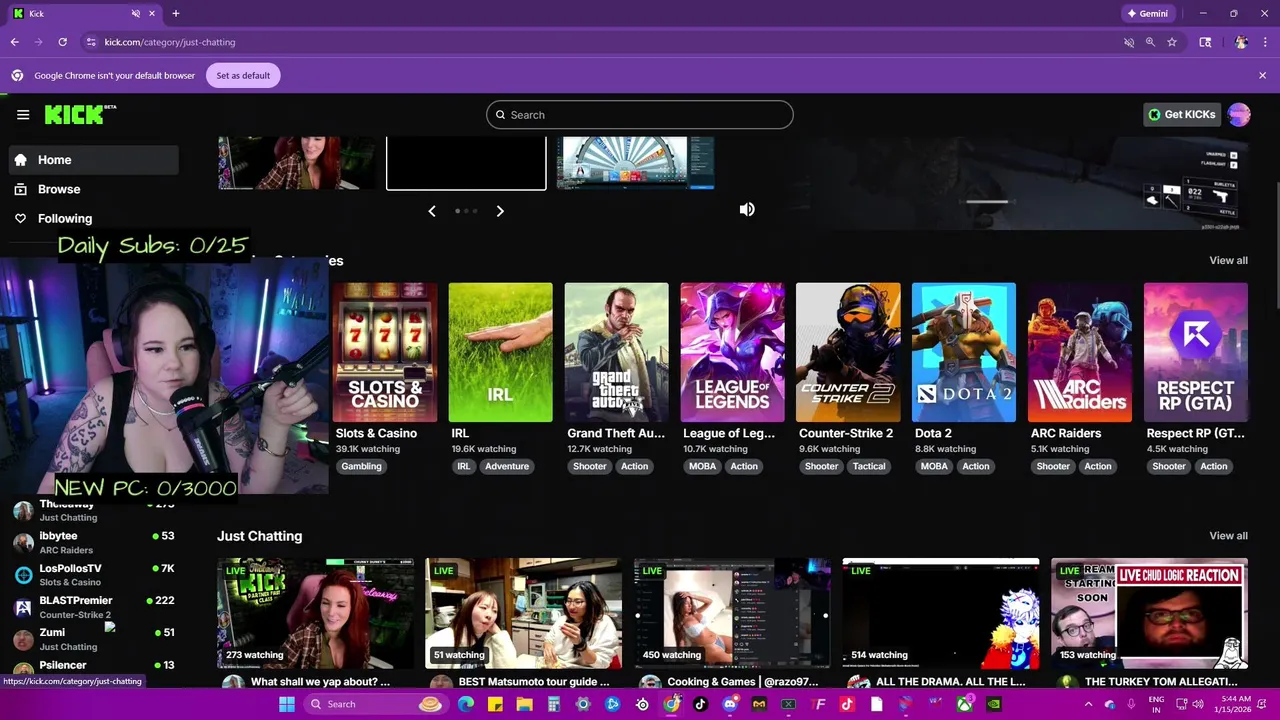The height and width of the screenshot is (720, 1280).
Task: View all Just Chatting streams
Action: (1228, 536)
